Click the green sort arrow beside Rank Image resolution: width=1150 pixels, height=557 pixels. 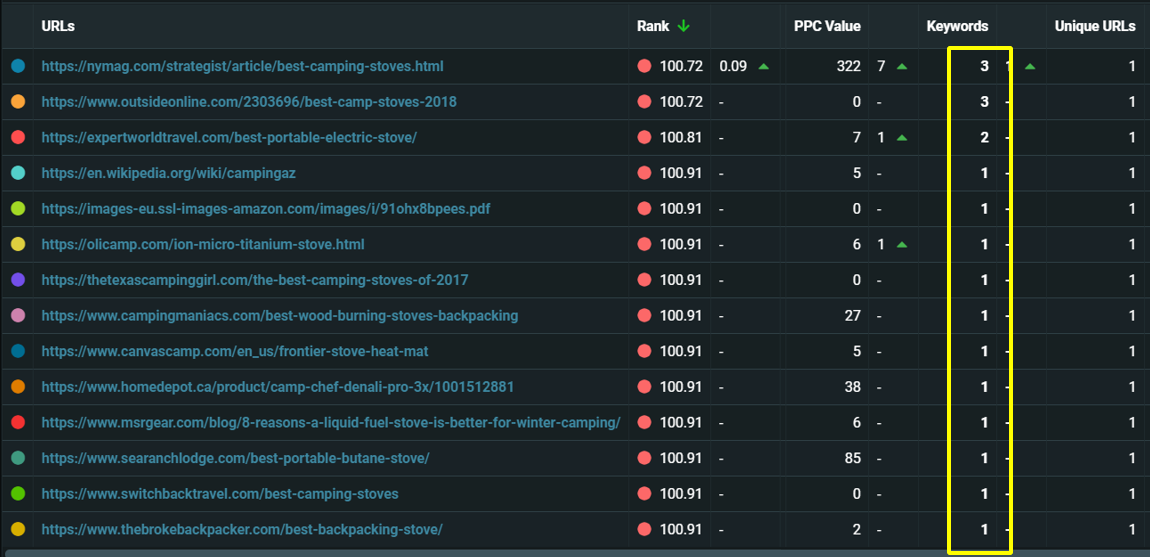(684, 26)
